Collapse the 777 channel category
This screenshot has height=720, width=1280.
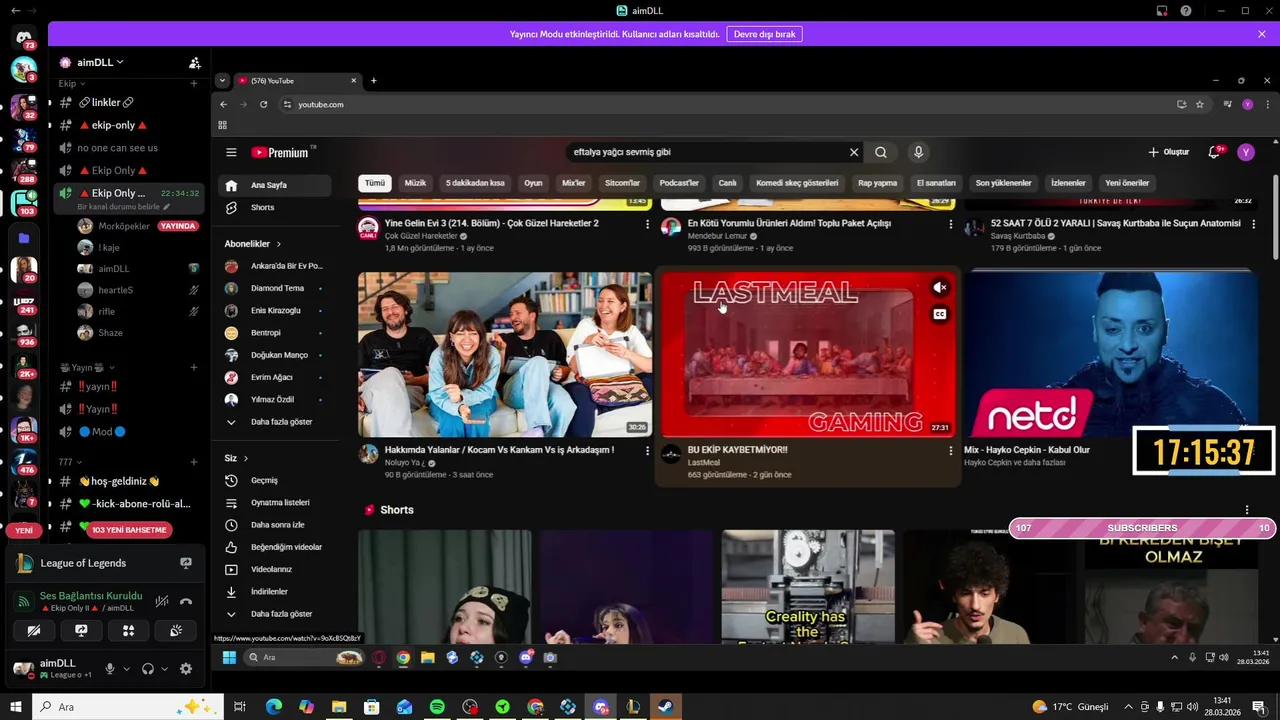tap(71, 462)
